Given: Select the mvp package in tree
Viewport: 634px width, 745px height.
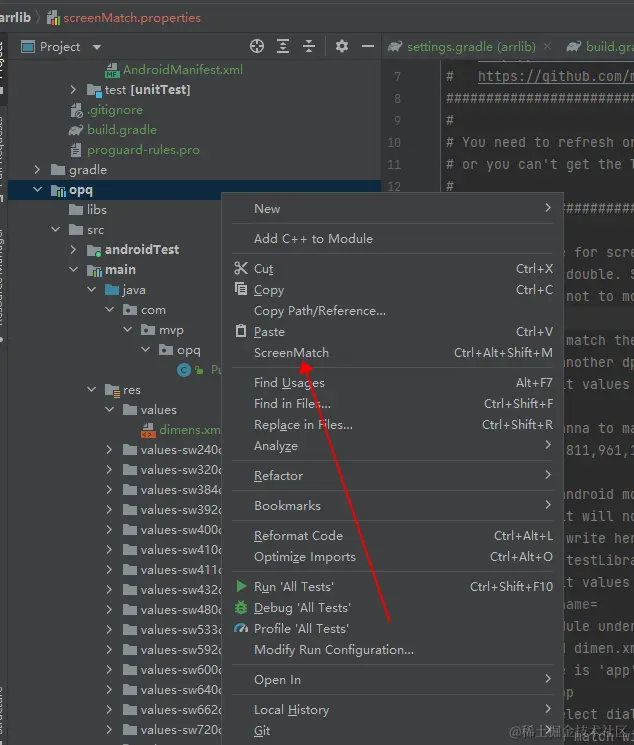Looking at the screenshot, I should 171,330.
